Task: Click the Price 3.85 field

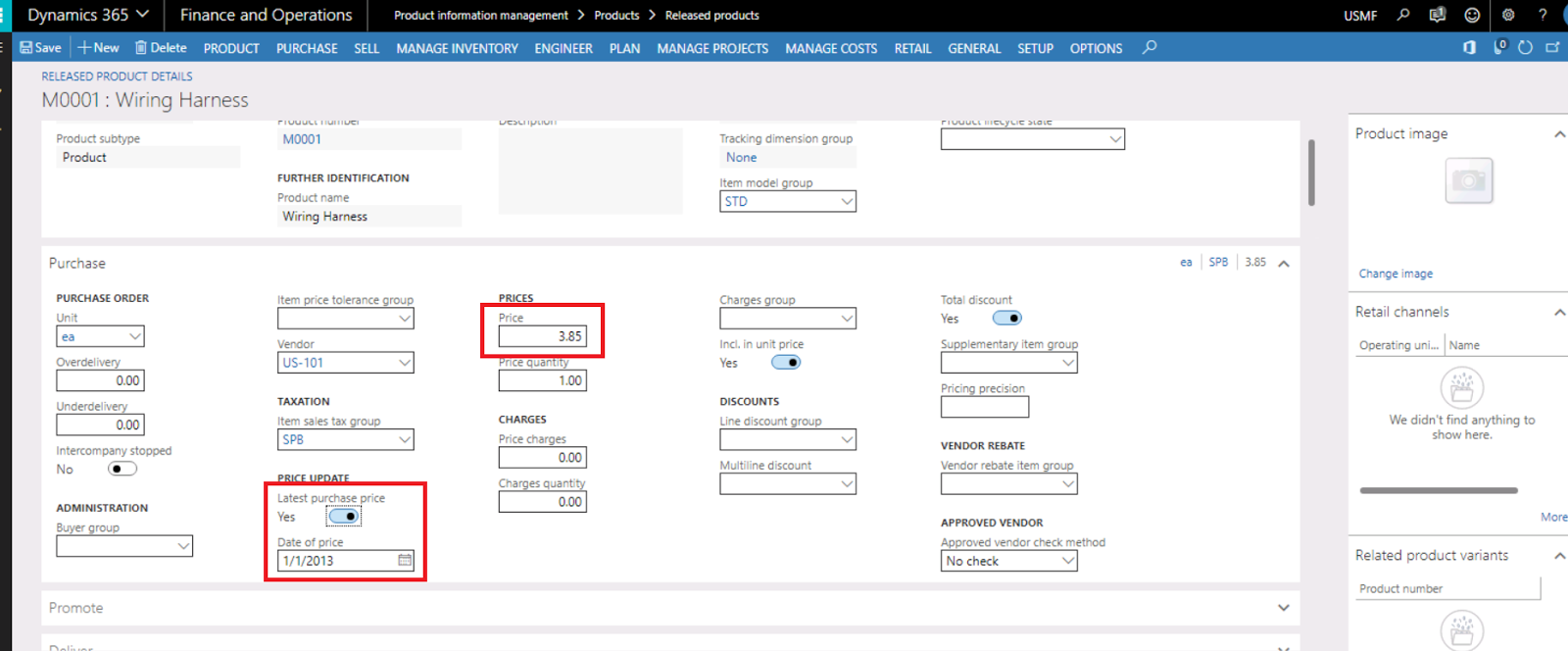Action: [542, 336]
